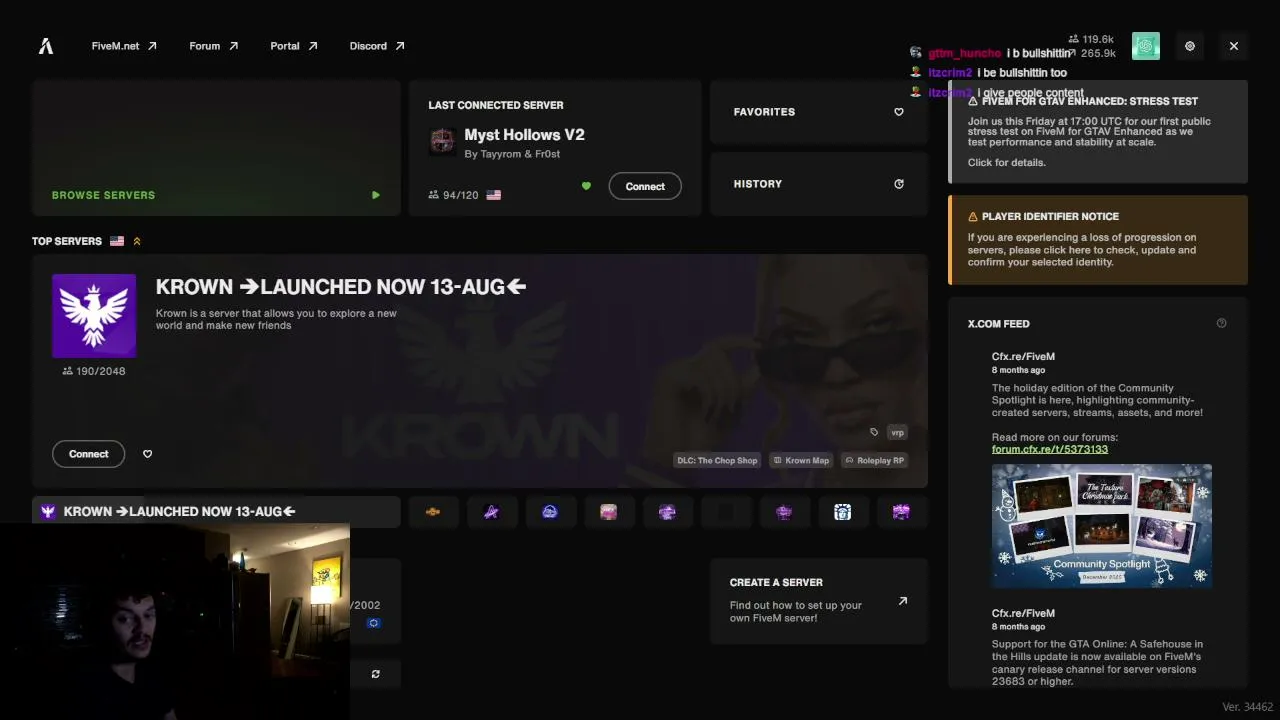Click the arrow icon on the Create a Server card

coord(903,601)
